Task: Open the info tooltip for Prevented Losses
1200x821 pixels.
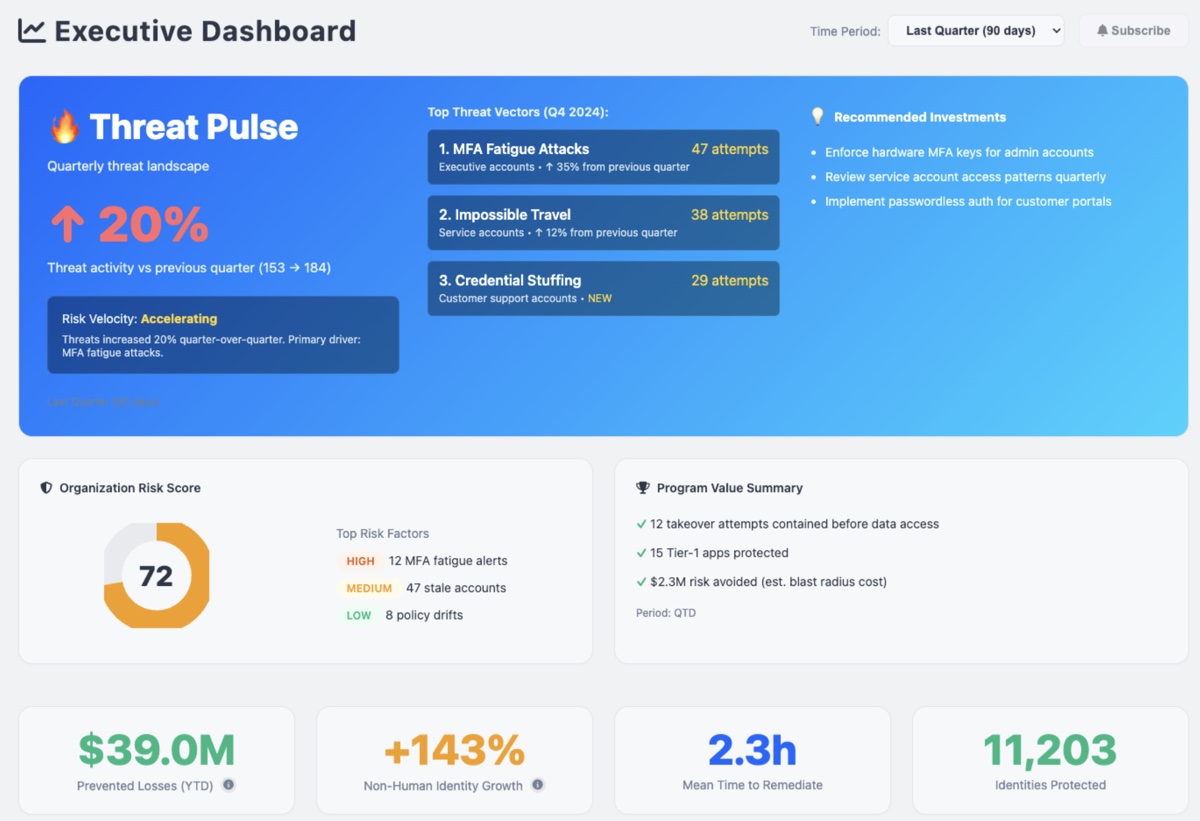Action: 228,786
